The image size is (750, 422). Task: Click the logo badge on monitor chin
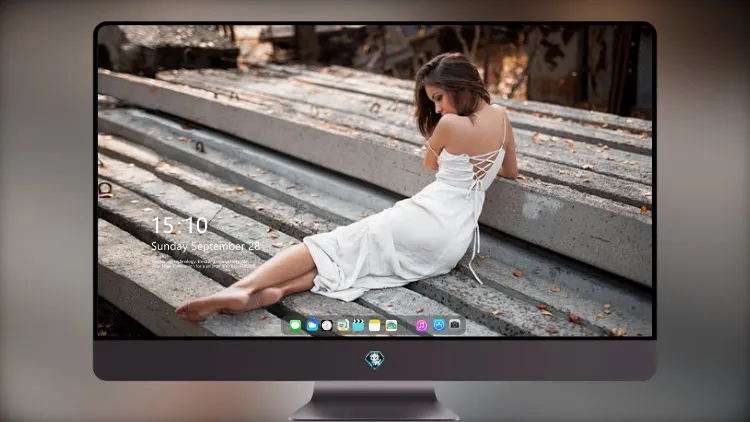375,360
